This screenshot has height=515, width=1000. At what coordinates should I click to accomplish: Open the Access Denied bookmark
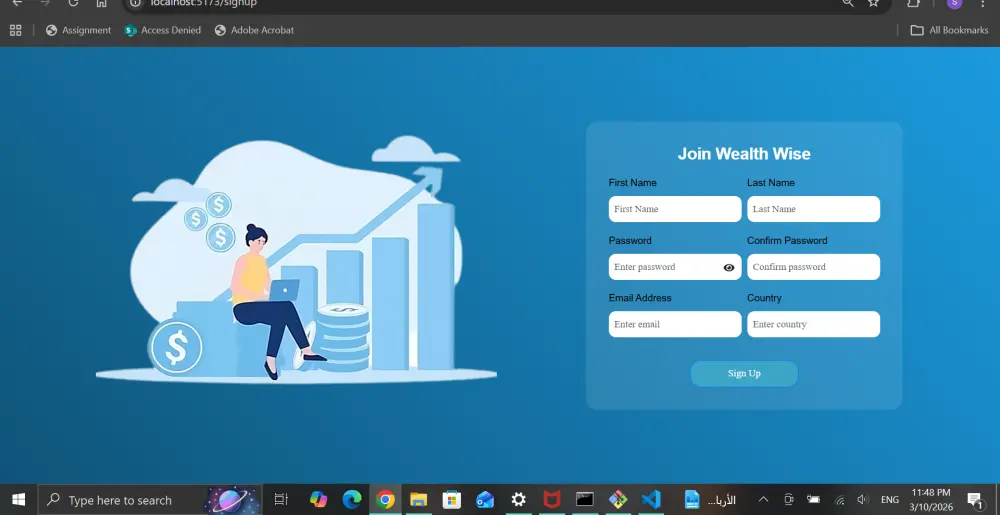pos(163,30)
